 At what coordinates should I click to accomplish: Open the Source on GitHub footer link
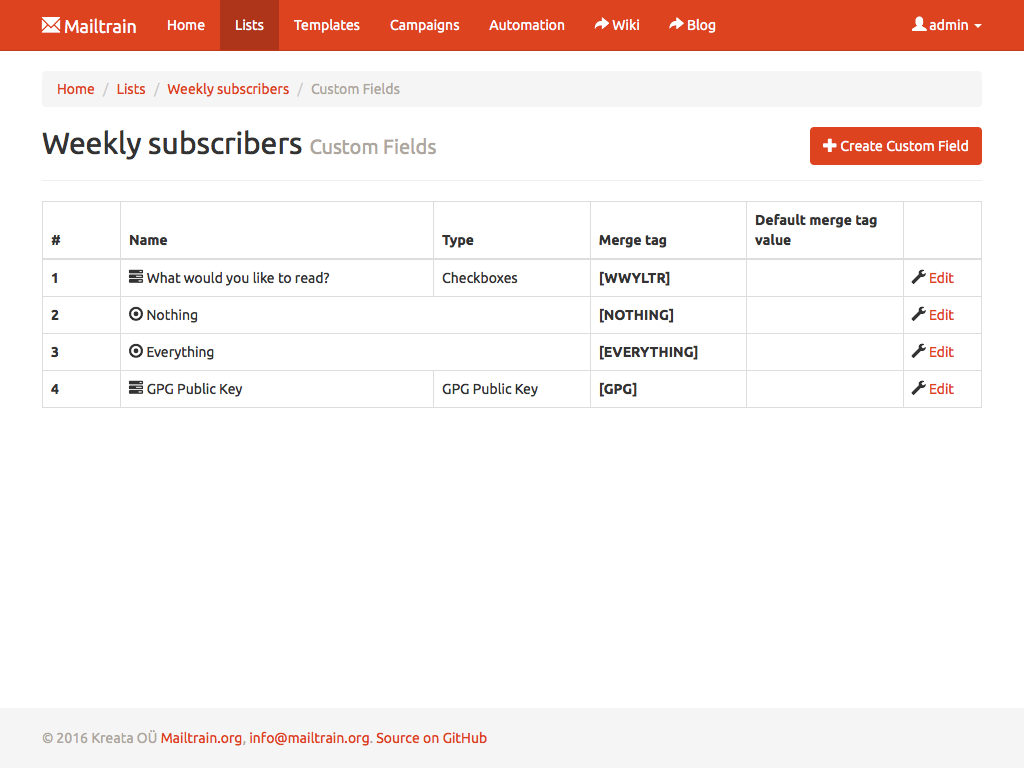coord(431,738)
